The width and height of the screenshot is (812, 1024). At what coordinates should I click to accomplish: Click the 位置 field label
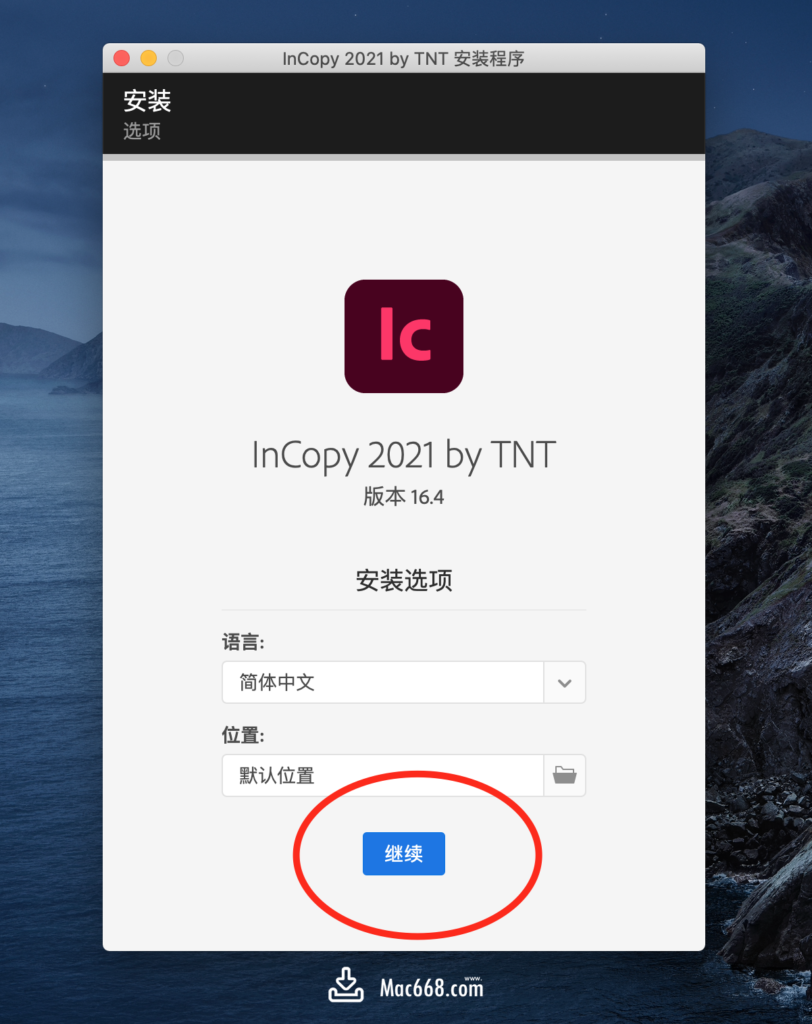243,735
